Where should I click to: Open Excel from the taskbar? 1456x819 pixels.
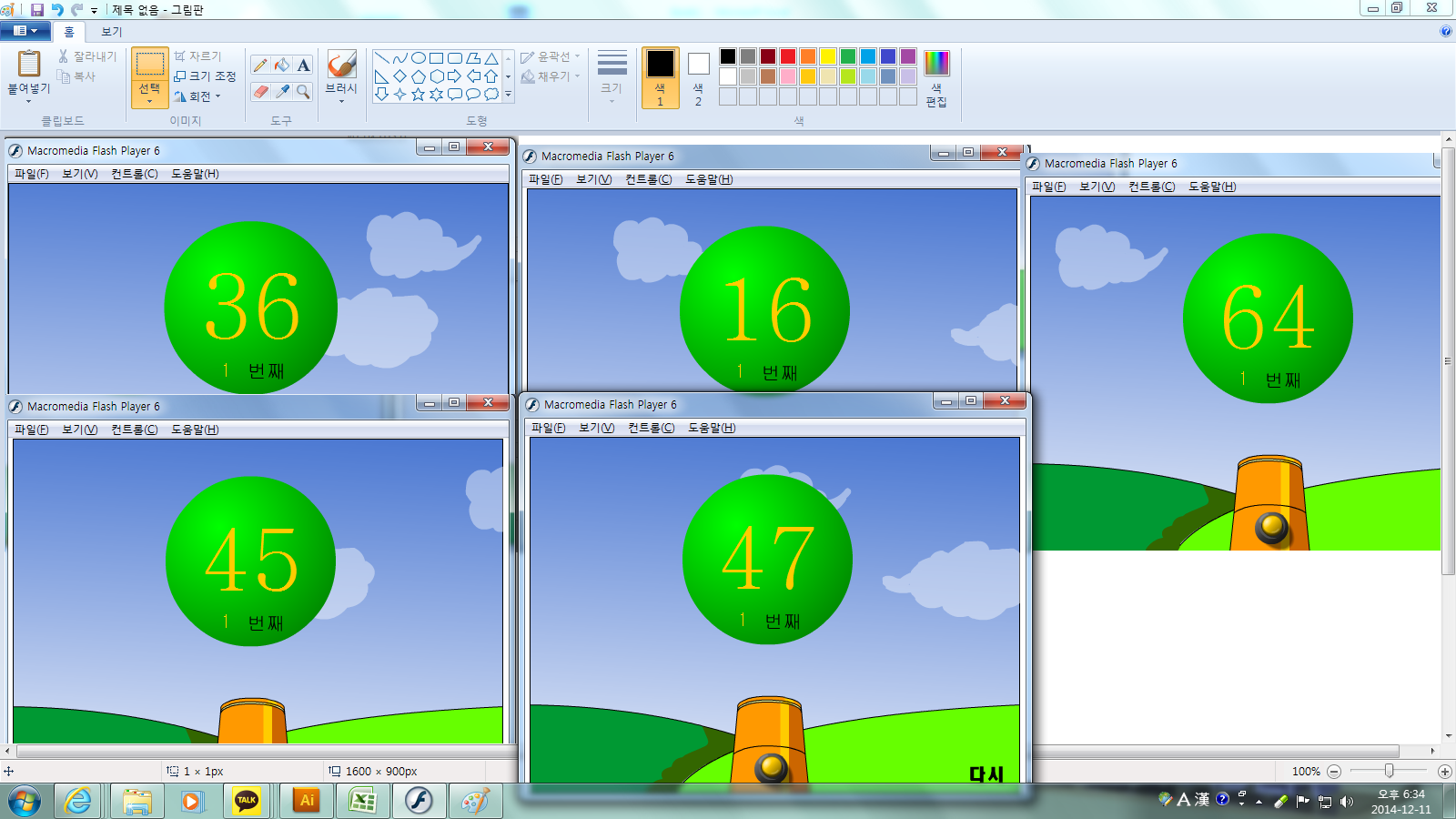(363, 802)
